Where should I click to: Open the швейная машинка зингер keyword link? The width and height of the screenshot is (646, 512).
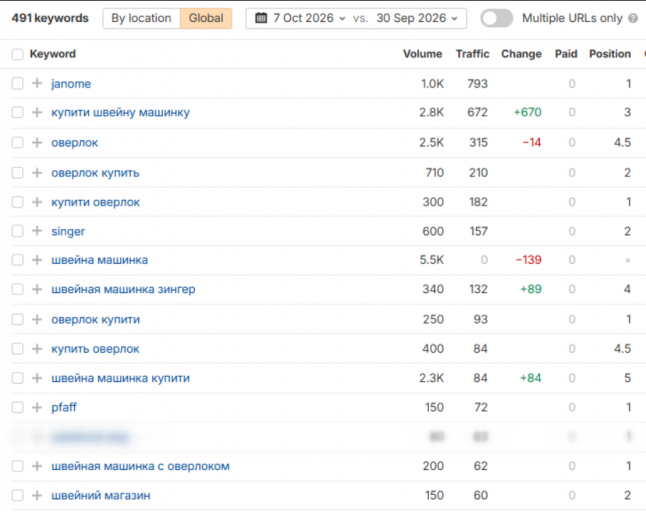click(x=123, y=290)
